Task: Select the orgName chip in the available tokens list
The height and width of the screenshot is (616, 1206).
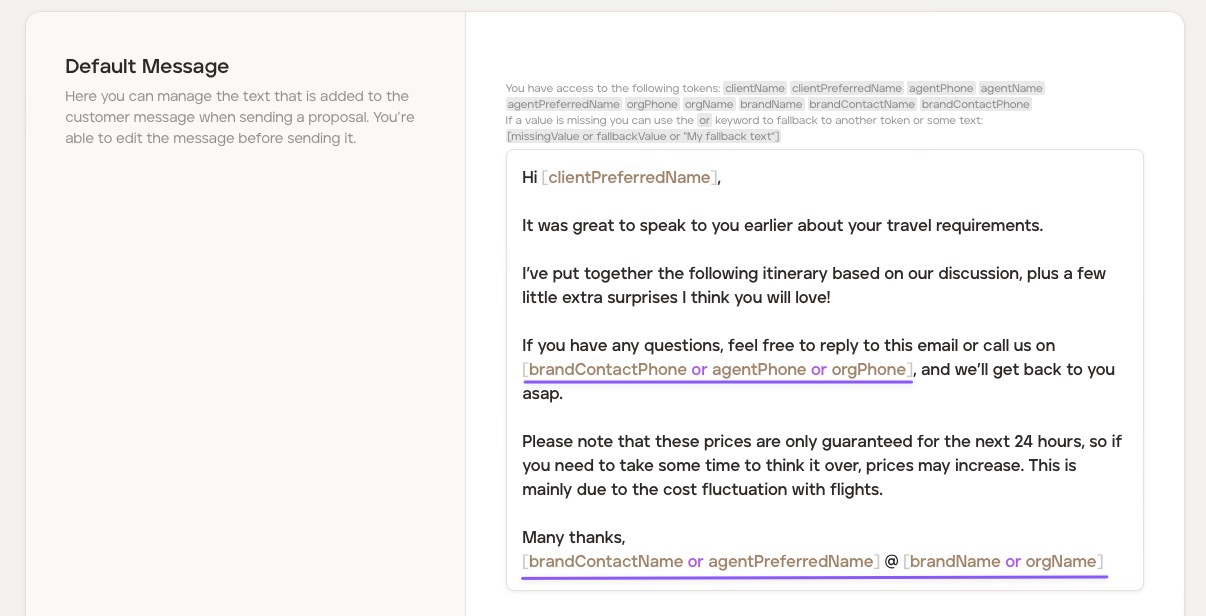Action: (x=709, y=104)
